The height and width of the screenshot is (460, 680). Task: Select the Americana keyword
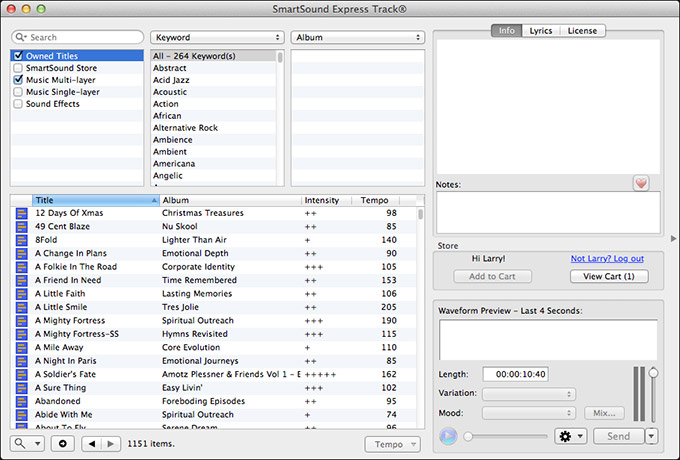174,164
